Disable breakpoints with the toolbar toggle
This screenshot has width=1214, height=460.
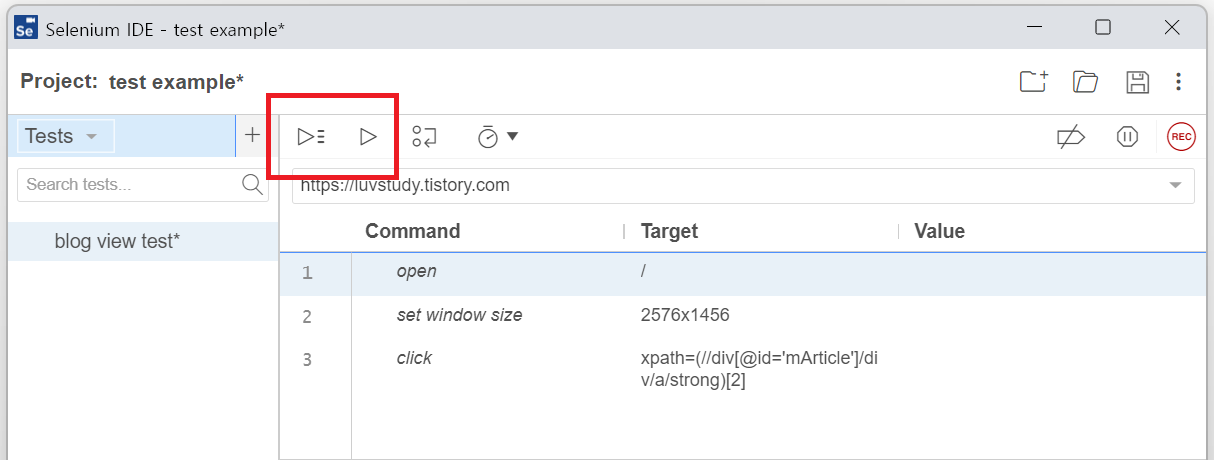(x=1071, y=137)
